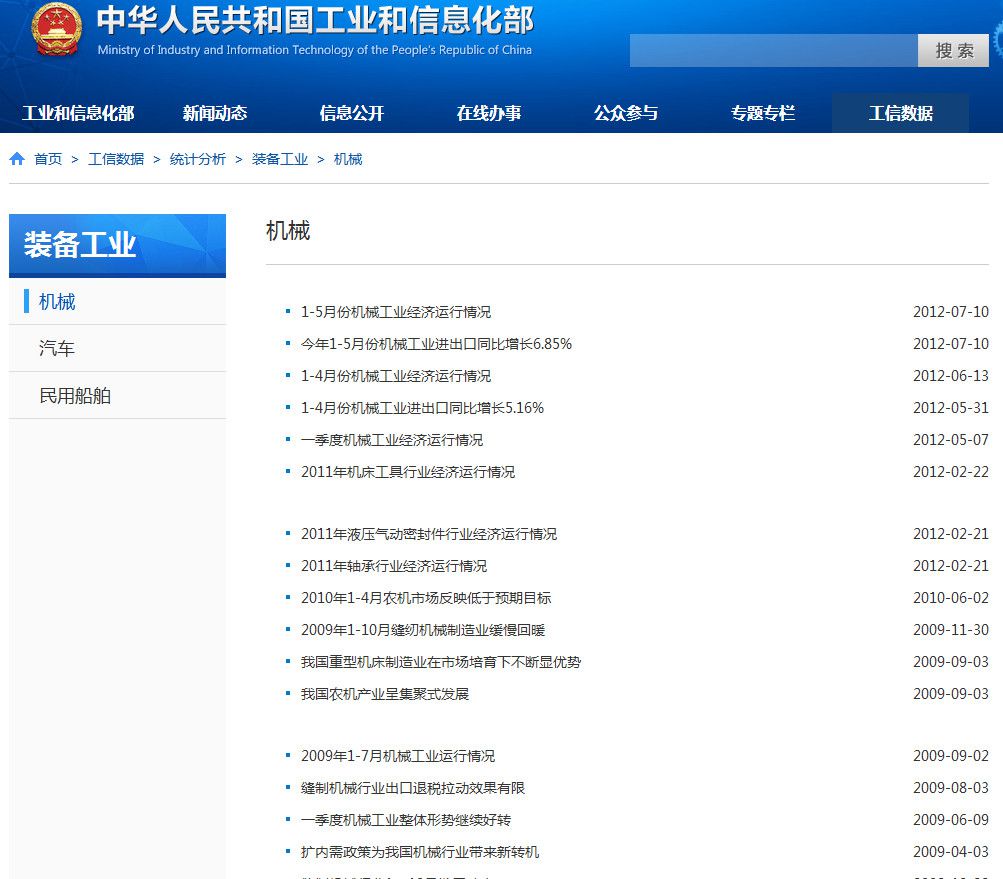Click the national emblem logo

tap(56, 30)
